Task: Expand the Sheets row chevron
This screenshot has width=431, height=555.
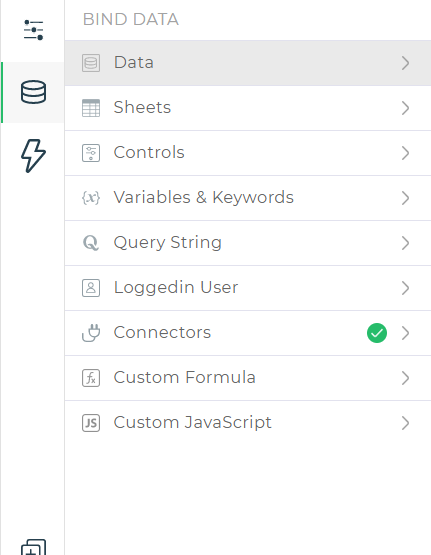Action: (x=406, y=108)
